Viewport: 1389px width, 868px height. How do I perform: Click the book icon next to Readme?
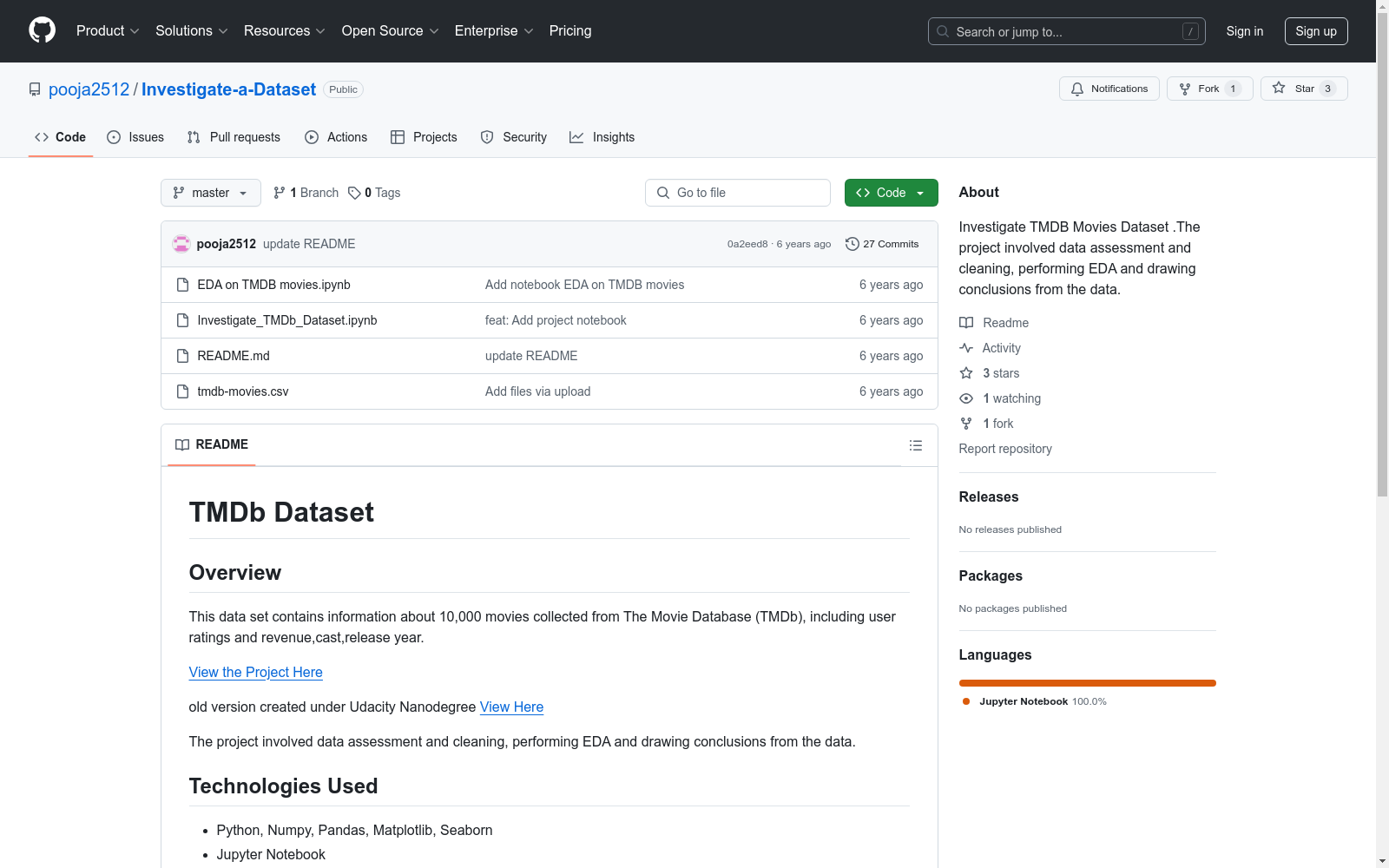(x=966, y=323)
